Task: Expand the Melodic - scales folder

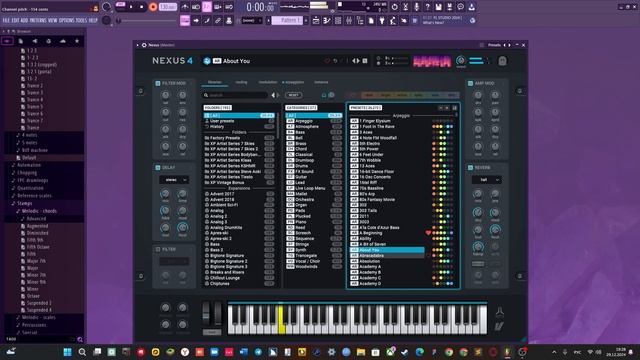Action: click(38, 317)
